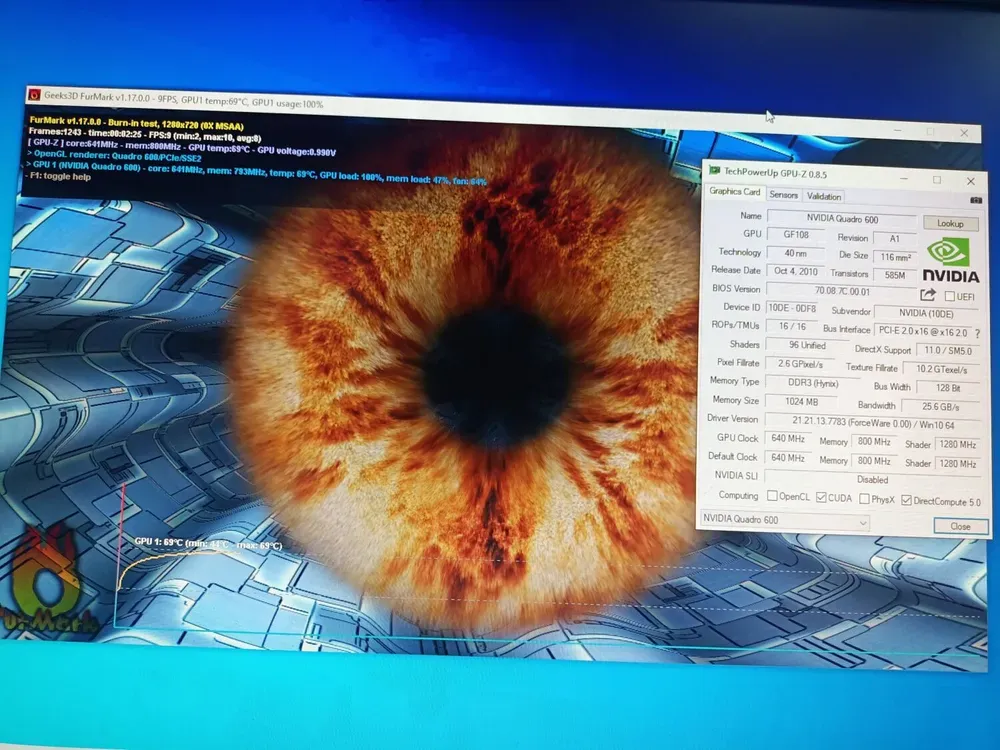Switch to the Sensors tab
This screenshot has height=750, width=1000.
[783, 195]
